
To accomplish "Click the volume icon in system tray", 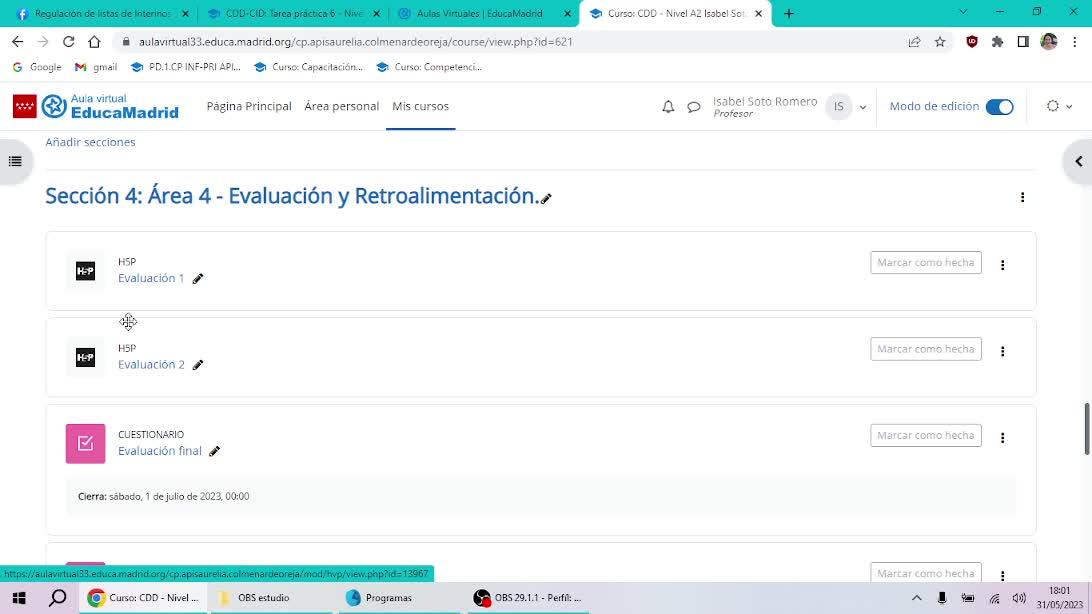I will coord(1019,598).
